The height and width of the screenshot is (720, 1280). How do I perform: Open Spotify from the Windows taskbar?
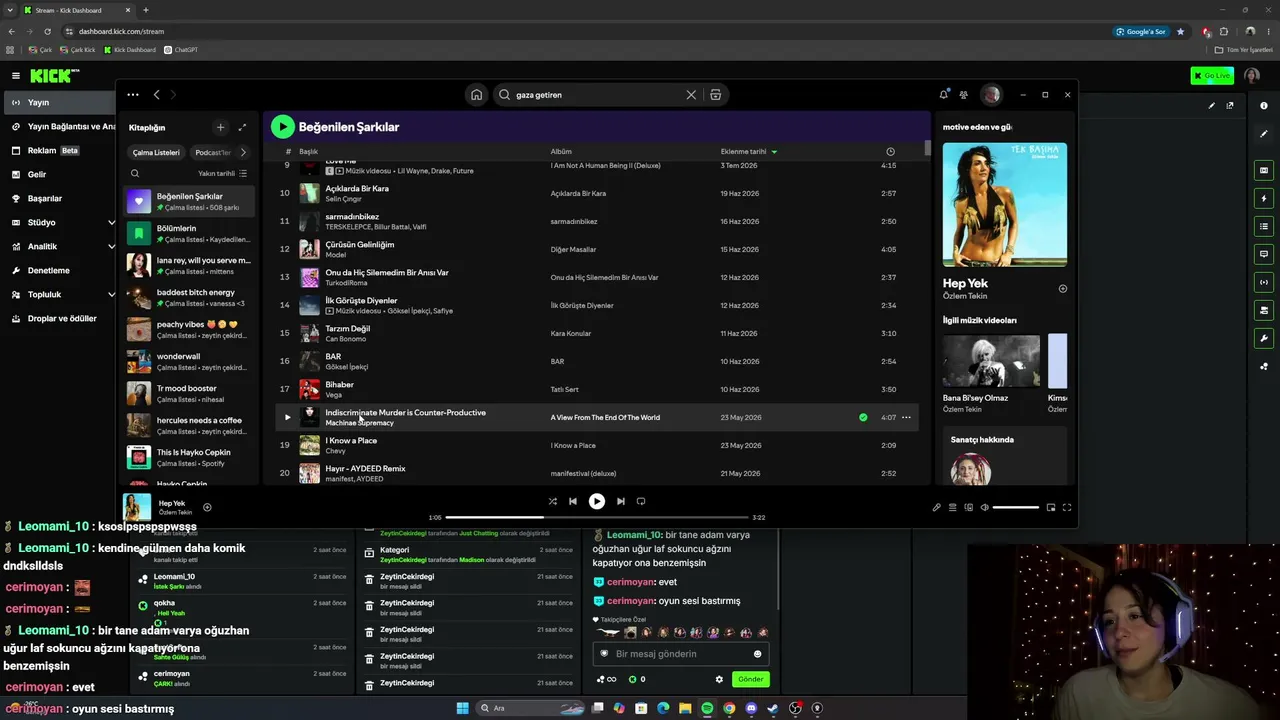707,708
